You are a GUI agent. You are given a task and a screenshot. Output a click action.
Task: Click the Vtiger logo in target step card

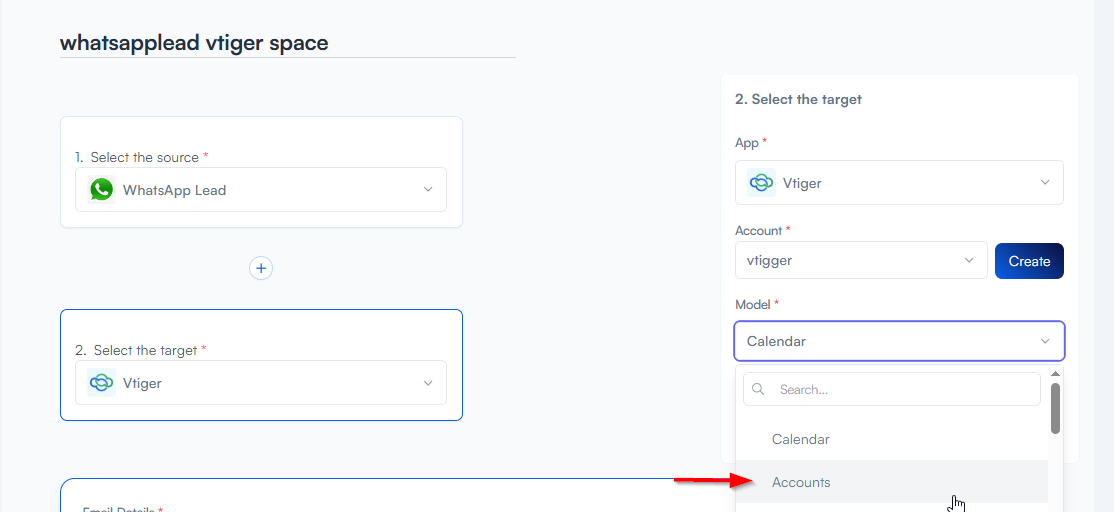[102, 383]
